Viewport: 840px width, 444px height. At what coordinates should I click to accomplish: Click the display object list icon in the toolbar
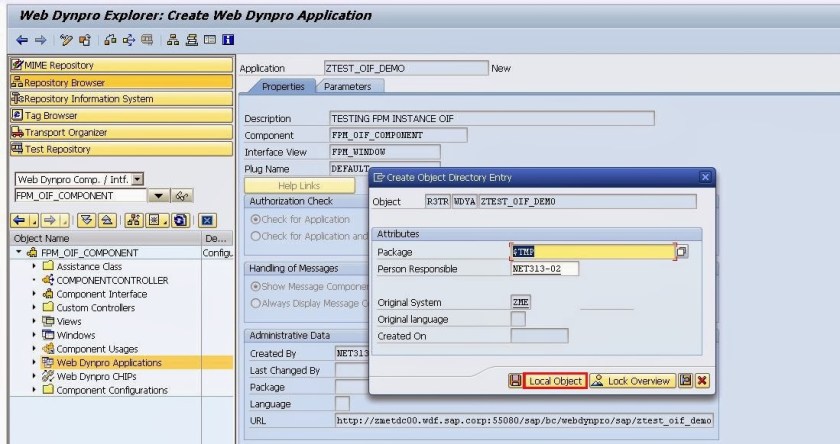[x=173, y=41]
